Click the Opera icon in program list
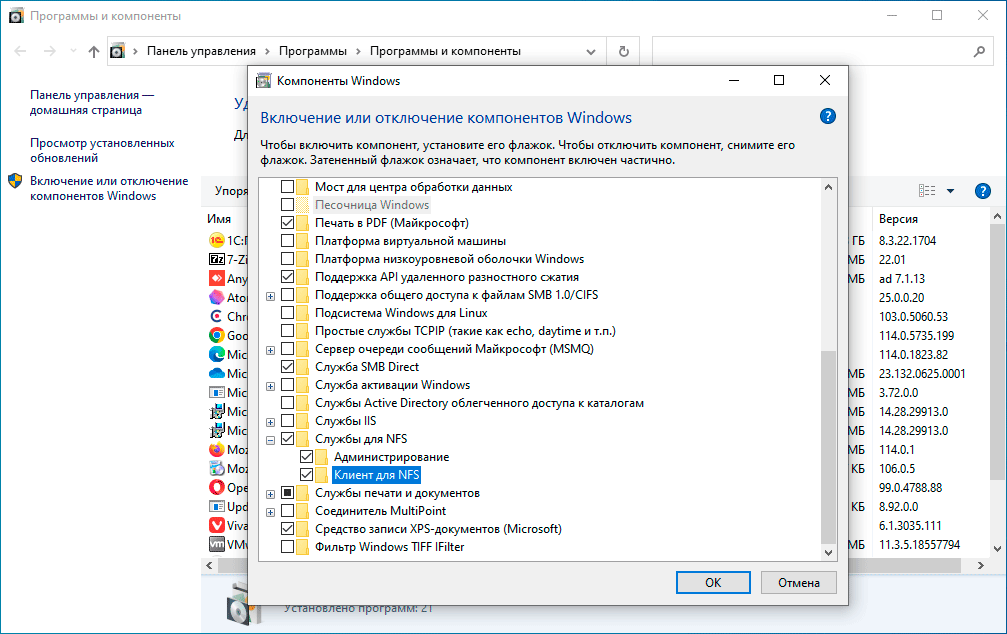This screenshot has width=1007, height=634. tap(216, 488)
